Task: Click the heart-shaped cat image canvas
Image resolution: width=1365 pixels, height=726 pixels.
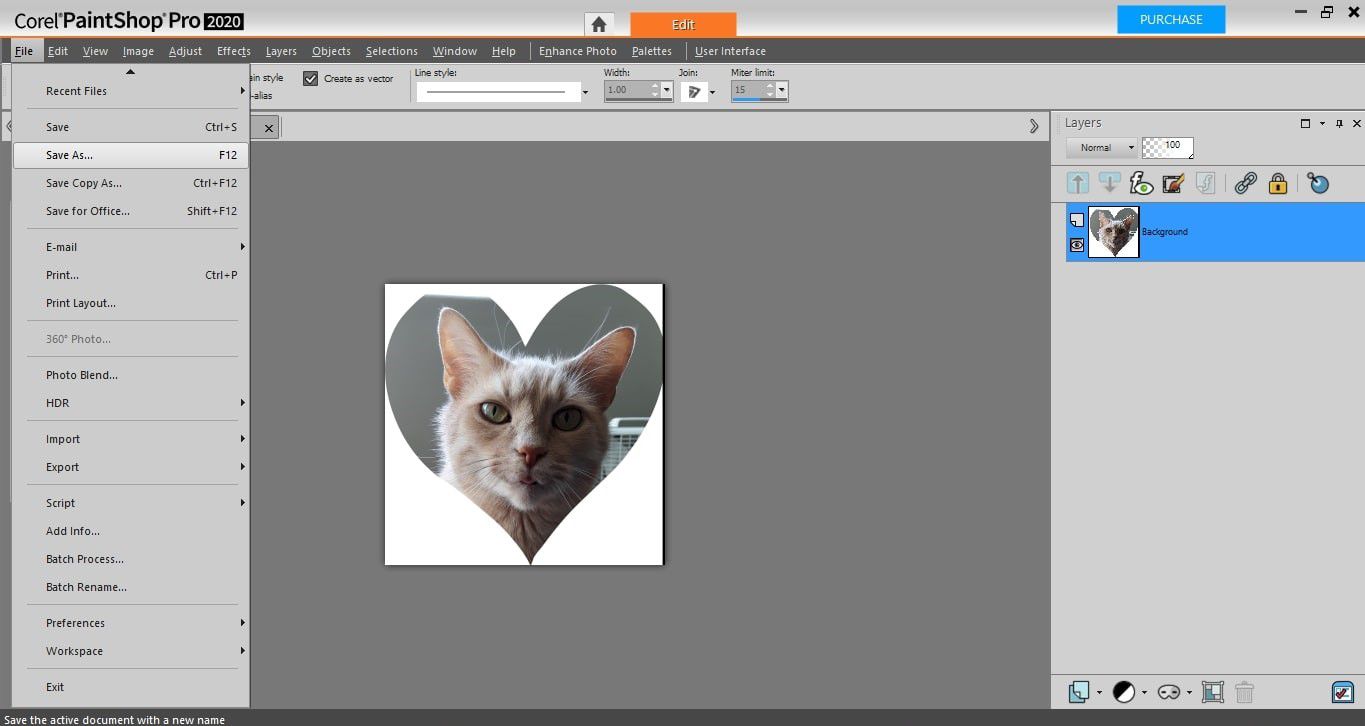Action: pos(524,424)
